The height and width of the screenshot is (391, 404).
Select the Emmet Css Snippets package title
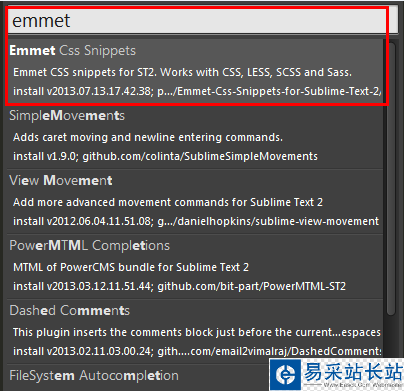[x=73, y=51]
